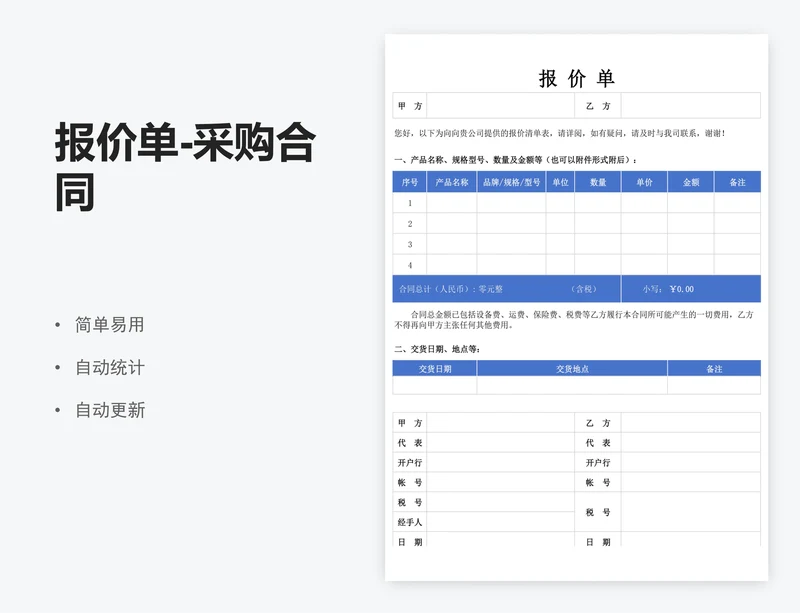Click the 税号 label on the 甲方 side
Screen dimensions: 800x613
[x=410, y=502]
